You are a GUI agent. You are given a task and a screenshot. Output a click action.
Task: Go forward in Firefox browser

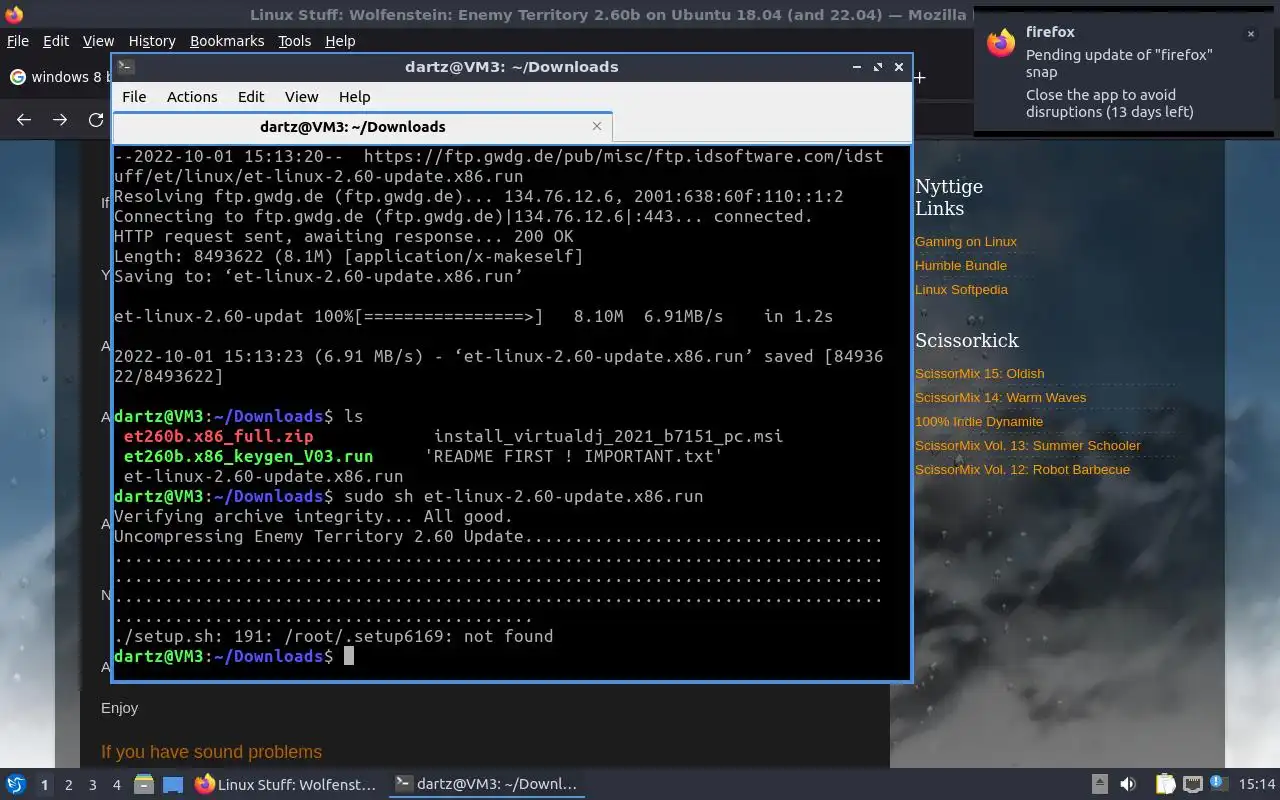click(x=60, y=120)
